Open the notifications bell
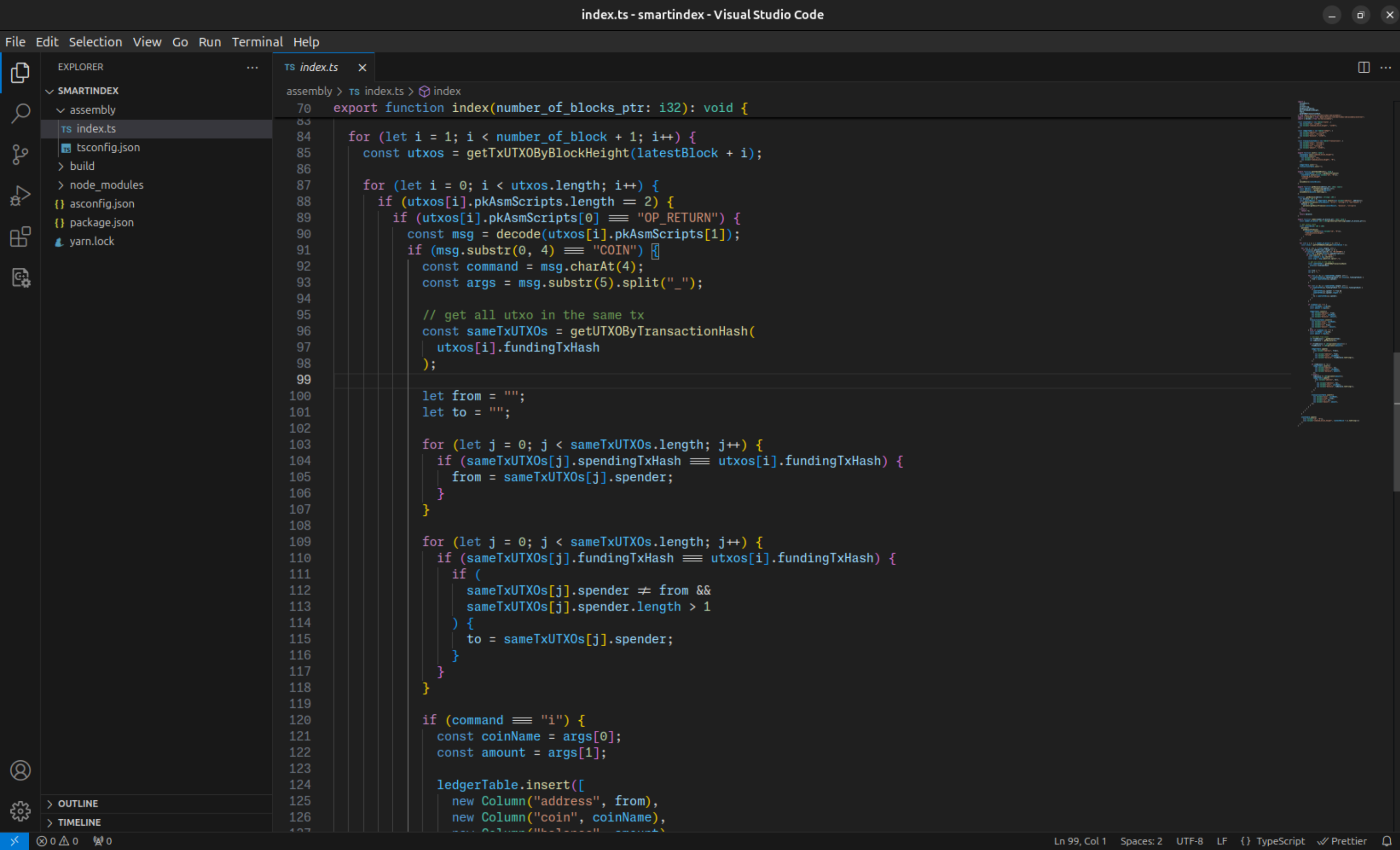The image size is (1400, 850). (1387, 841)
